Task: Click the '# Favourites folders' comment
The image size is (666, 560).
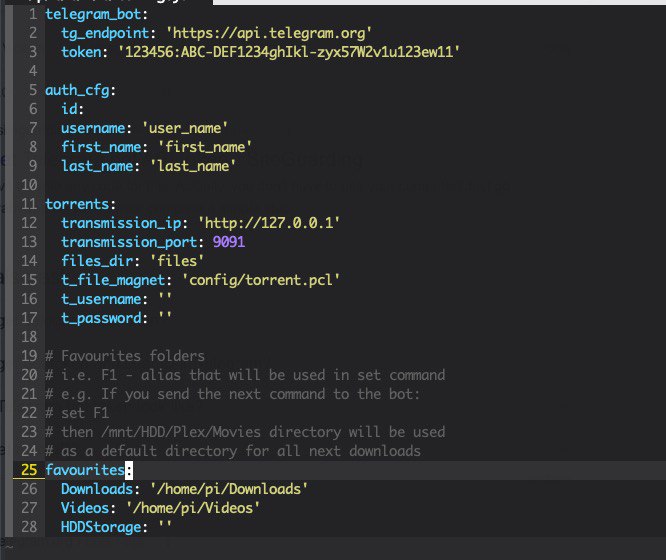Action: (125, 356)
